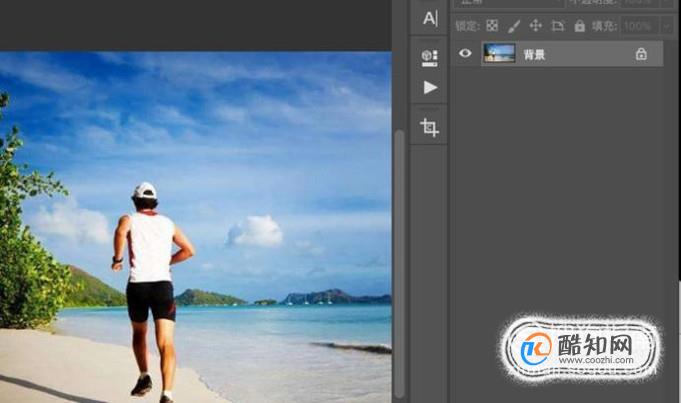Open the Actions panel play icon
The image size is (681, 403).
coord(430,87)
